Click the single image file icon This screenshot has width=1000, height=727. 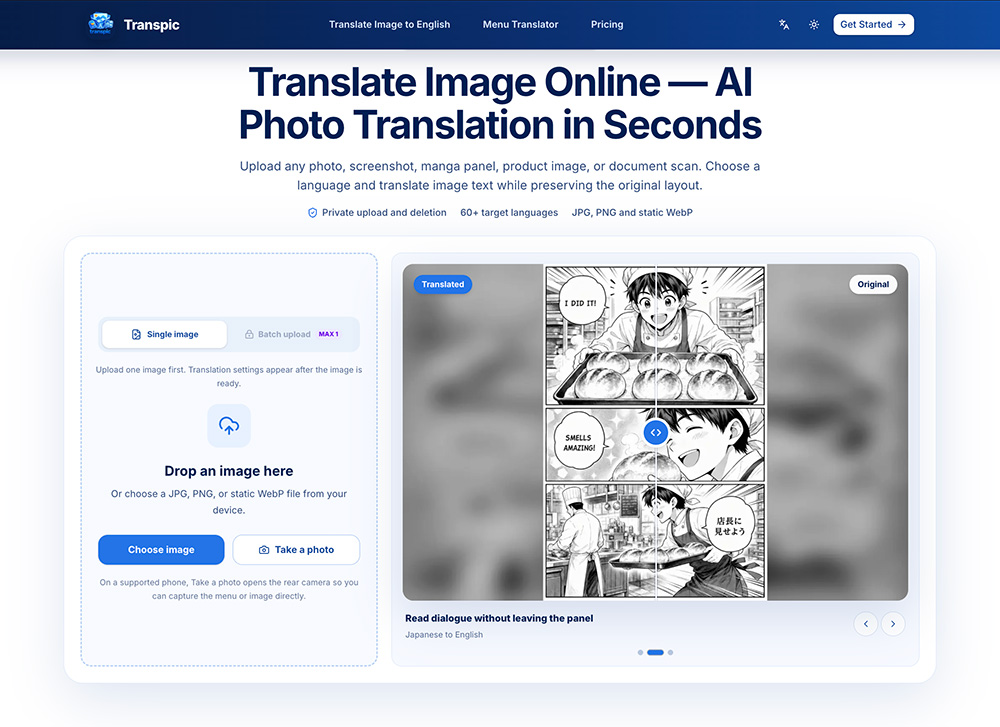[136, 334]
